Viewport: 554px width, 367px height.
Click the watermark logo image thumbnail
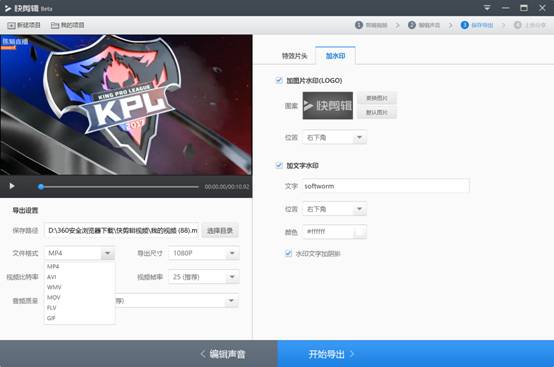328,106
